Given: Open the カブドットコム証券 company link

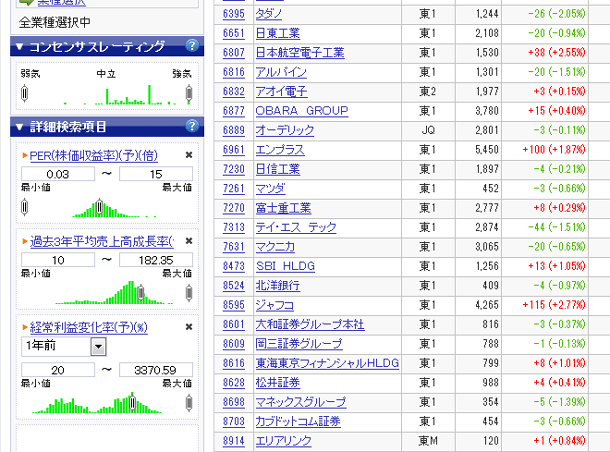Looking at the screenshot, I should (298, 422).
